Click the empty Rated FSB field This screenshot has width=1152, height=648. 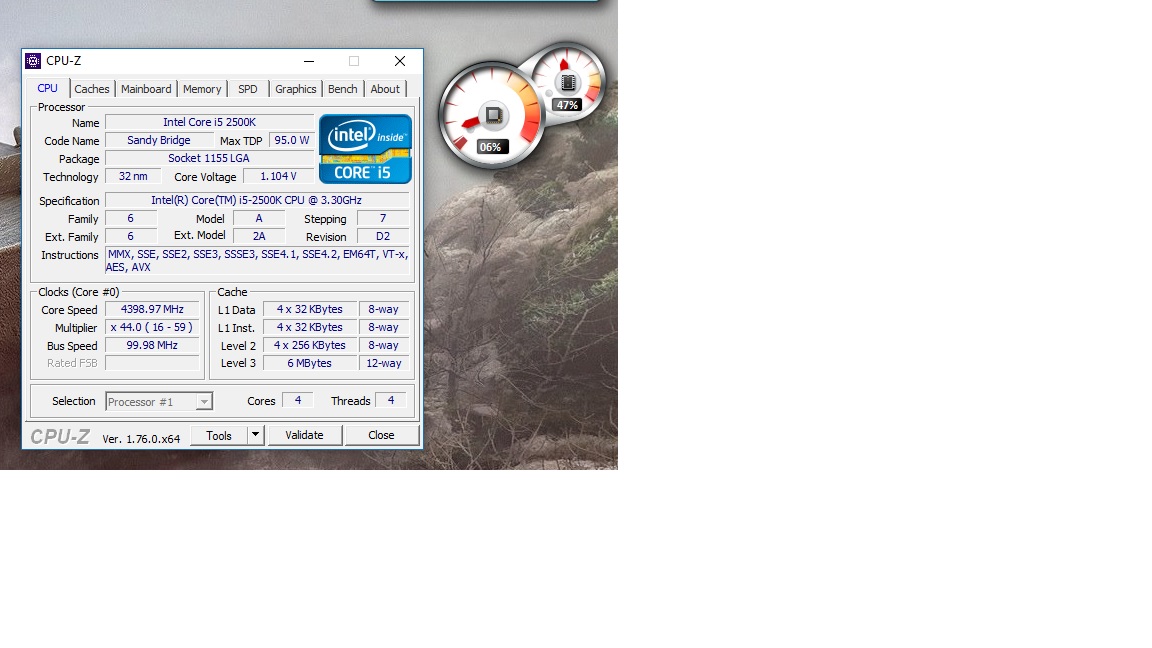point(152,363)
